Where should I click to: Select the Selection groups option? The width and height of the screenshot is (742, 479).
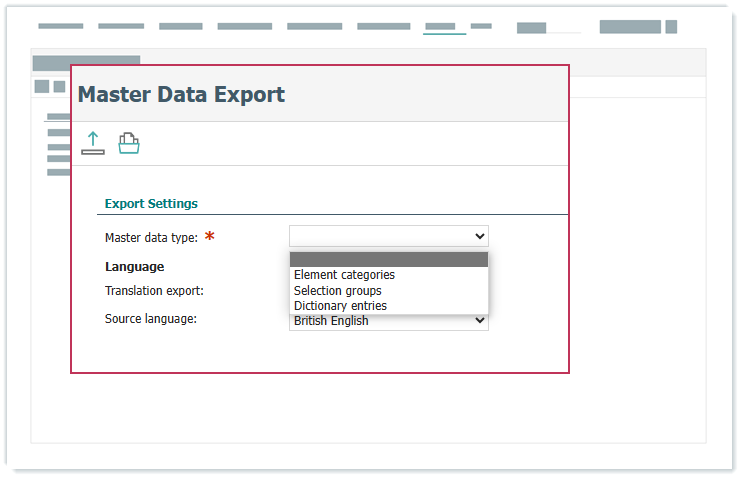(337, 291)
